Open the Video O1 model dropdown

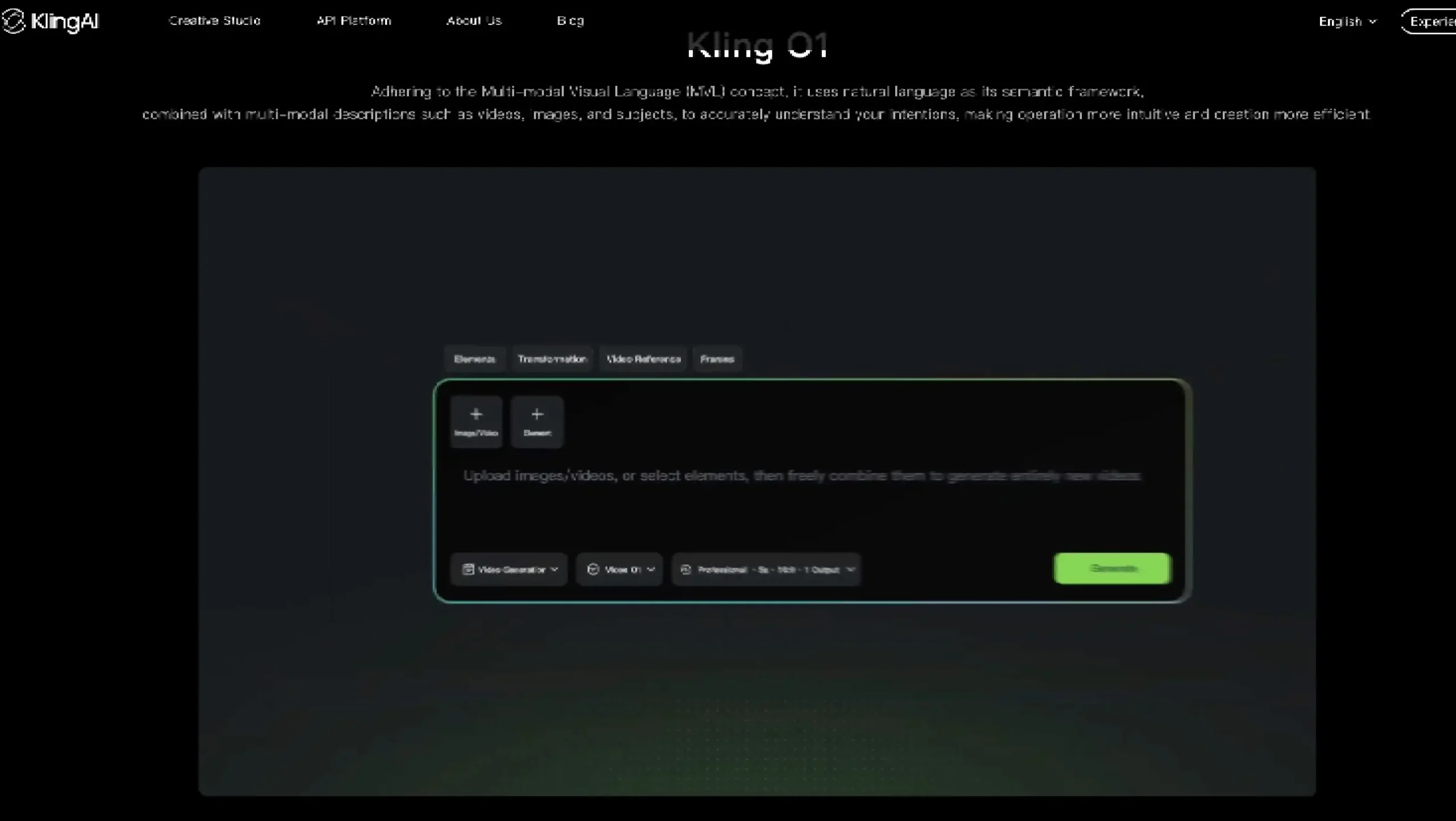point(619,569)
